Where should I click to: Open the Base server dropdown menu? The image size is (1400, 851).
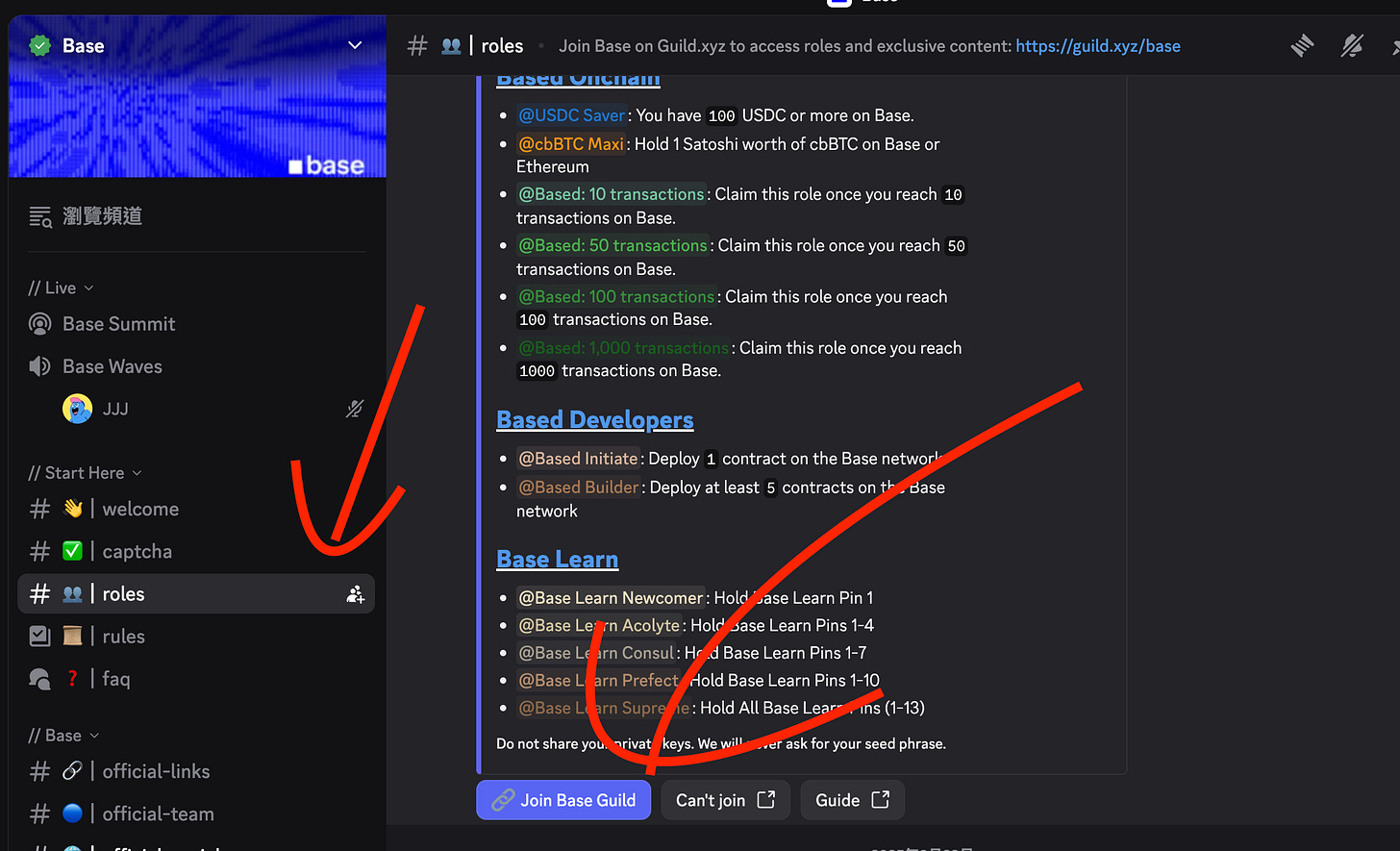(x=355, y=45)
